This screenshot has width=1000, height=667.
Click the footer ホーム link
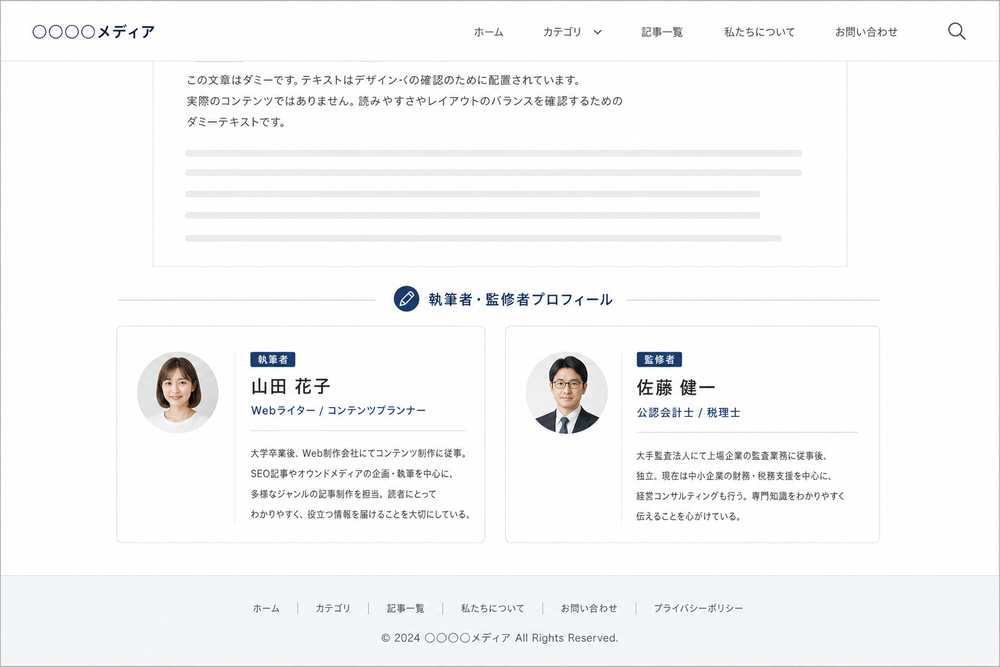[266, 608]
